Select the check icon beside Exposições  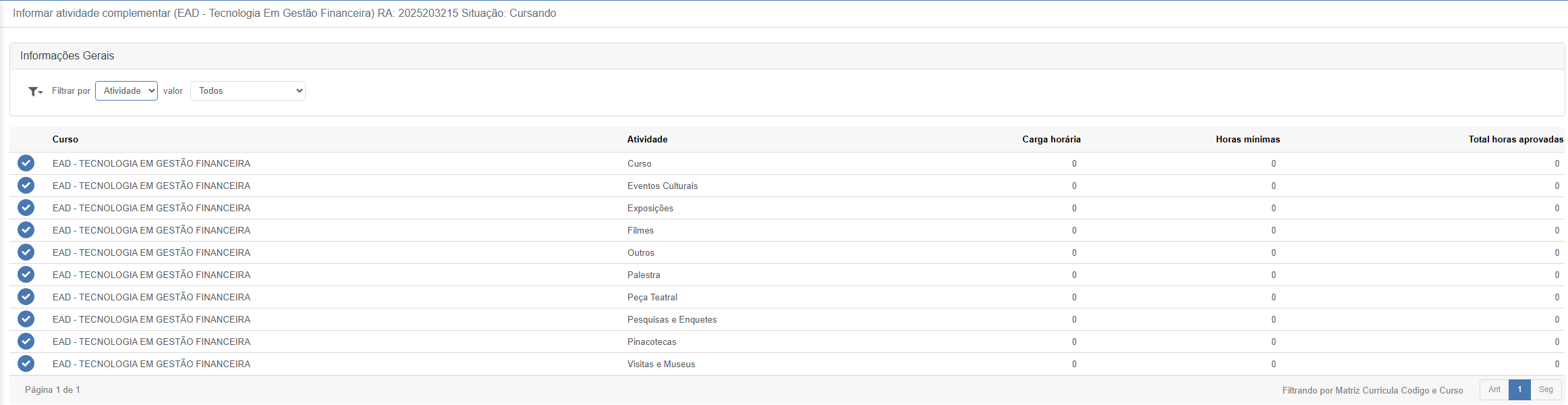coord(26,208)
